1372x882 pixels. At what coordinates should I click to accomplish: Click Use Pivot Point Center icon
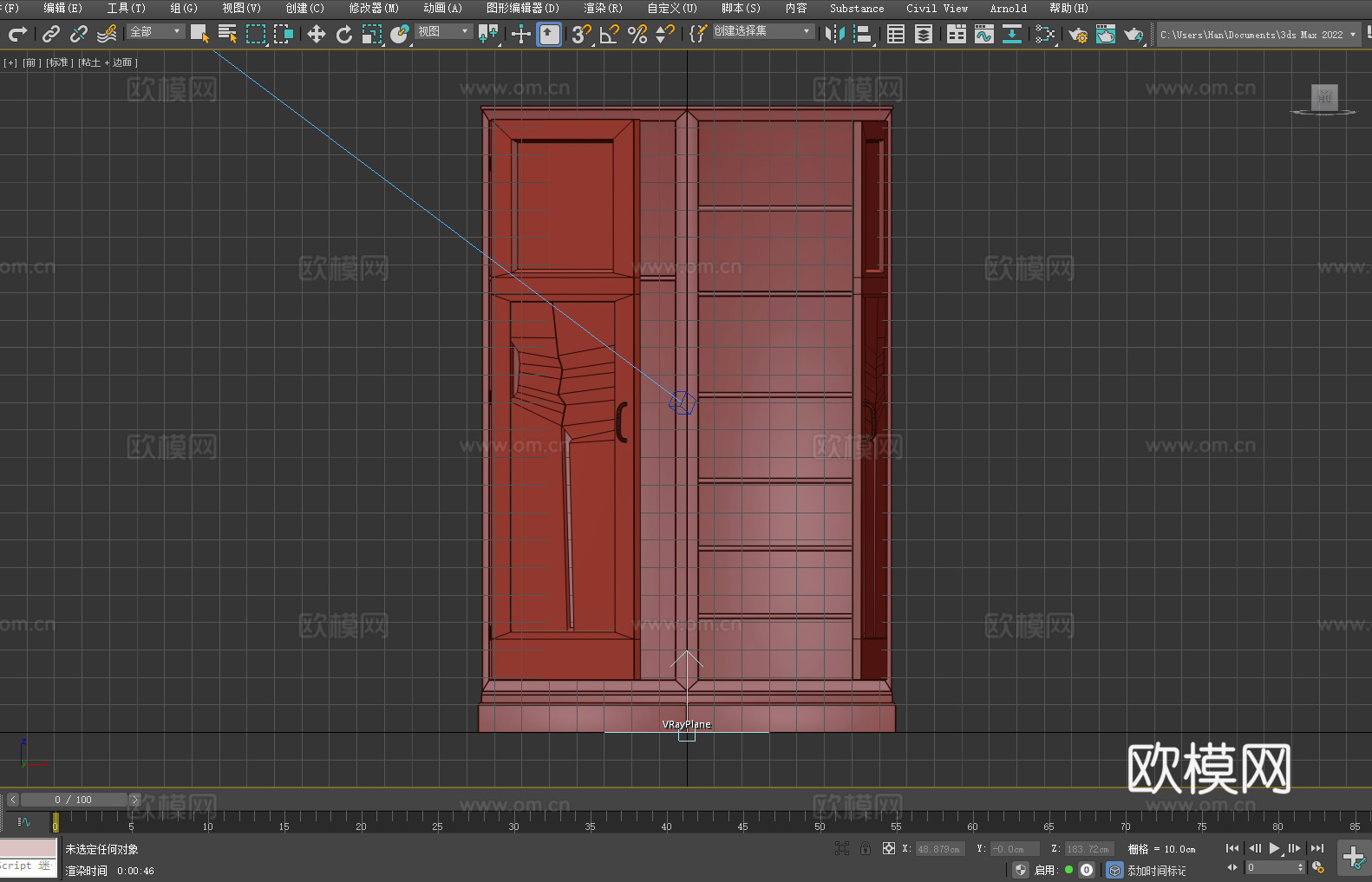point(489,34)
